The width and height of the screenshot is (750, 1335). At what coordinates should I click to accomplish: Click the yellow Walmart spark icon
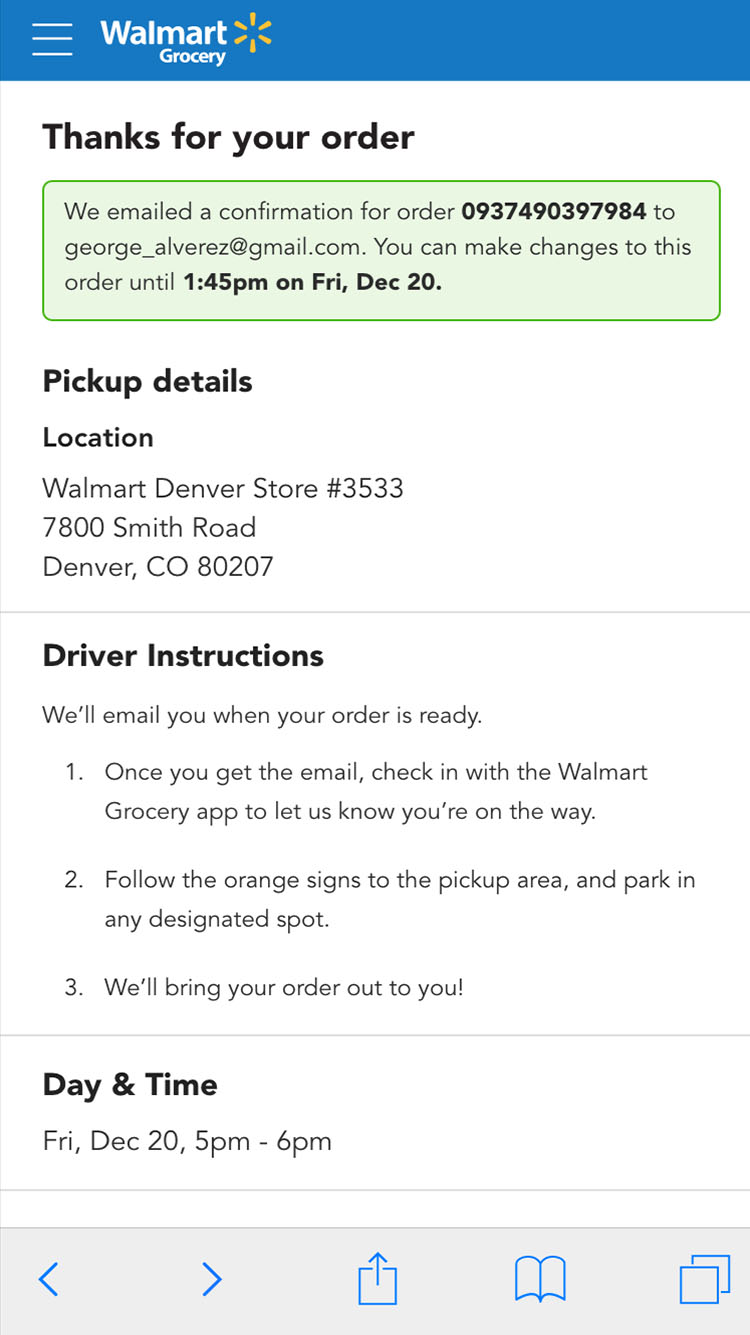click(252, 33)
